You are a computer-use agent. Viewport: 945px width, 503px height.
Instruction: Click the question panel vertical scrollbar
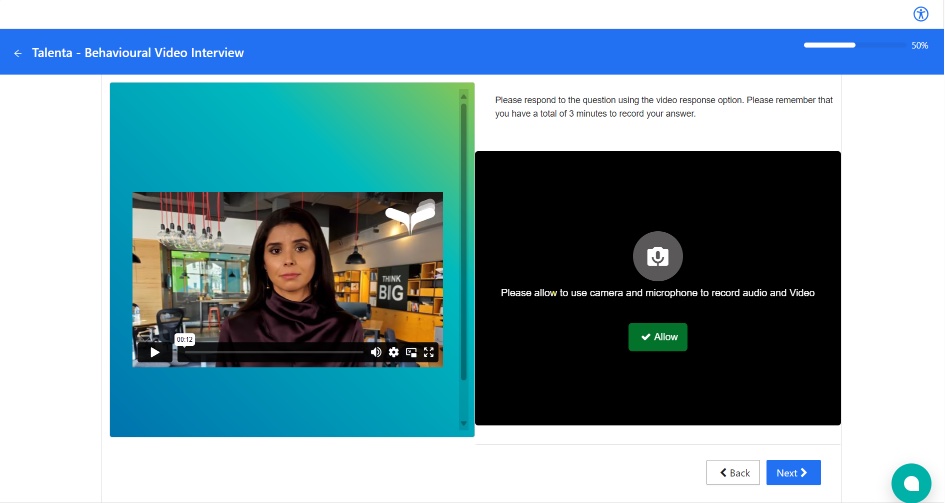463,241
